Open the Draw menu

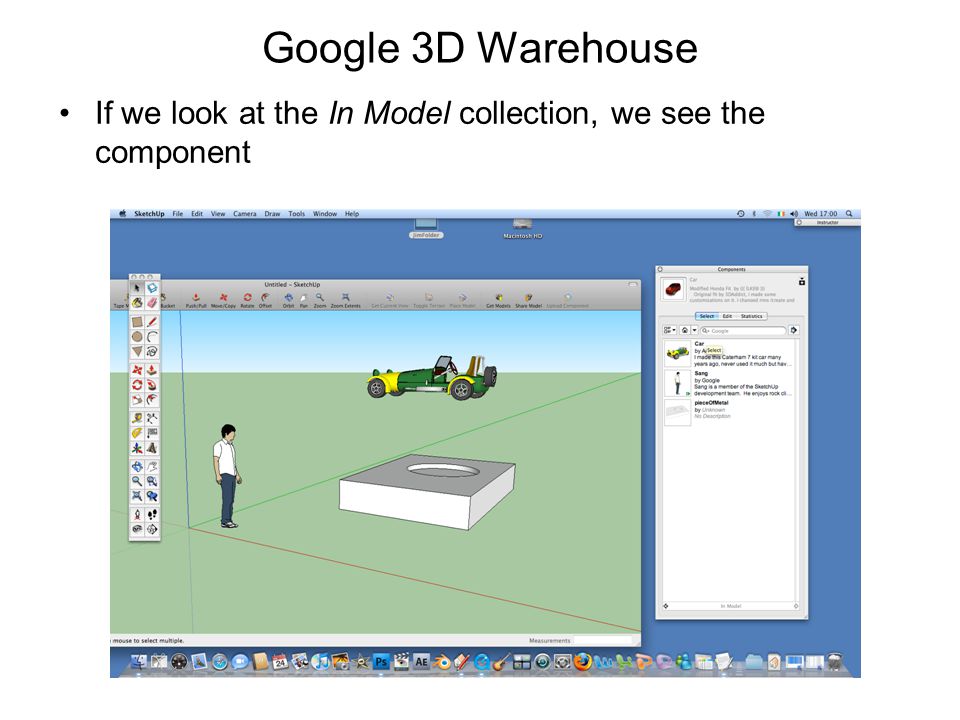click(272, 214)
